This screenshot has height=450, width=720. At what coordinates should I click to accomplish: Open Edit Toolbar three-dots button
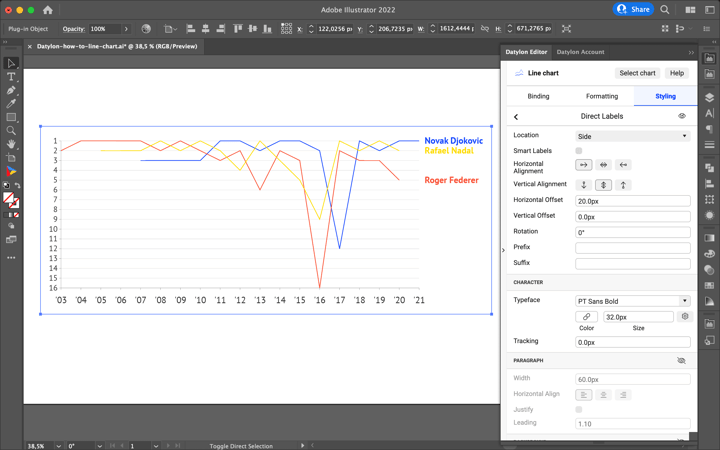coord(11,258)
